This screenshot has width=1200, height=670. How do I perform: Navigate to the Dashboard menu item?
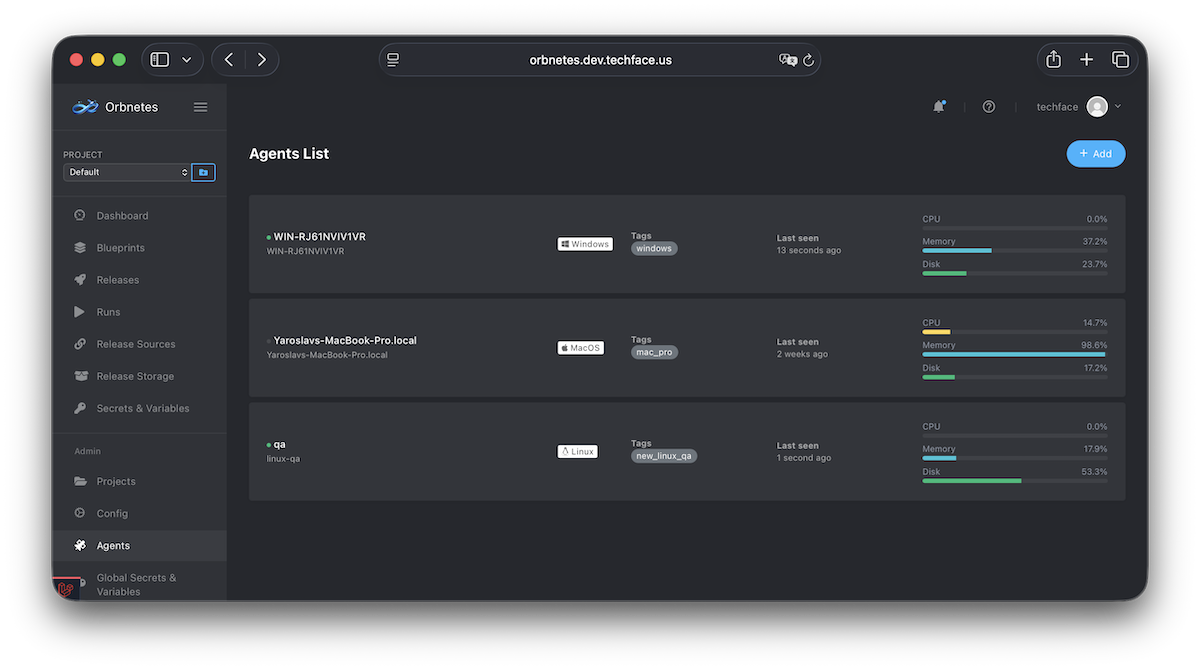click(122, 215)
